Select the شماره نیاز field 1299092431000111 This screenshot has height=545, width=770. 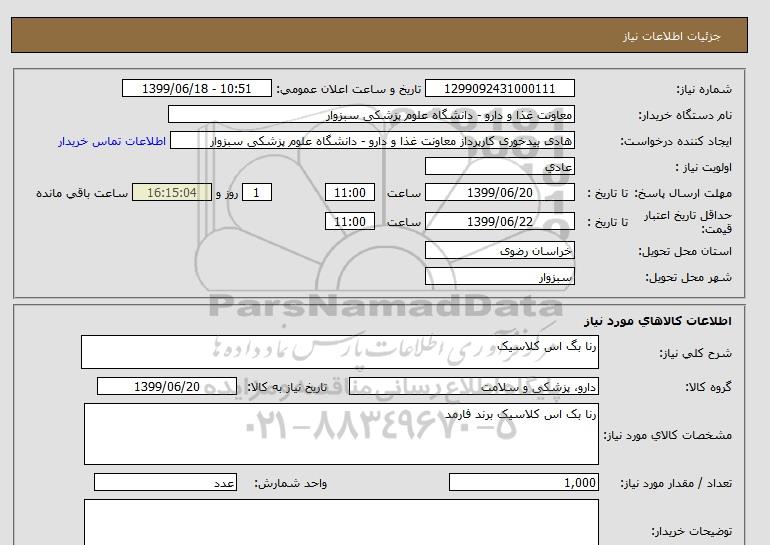pyautogui.click(x=499, y=89)
